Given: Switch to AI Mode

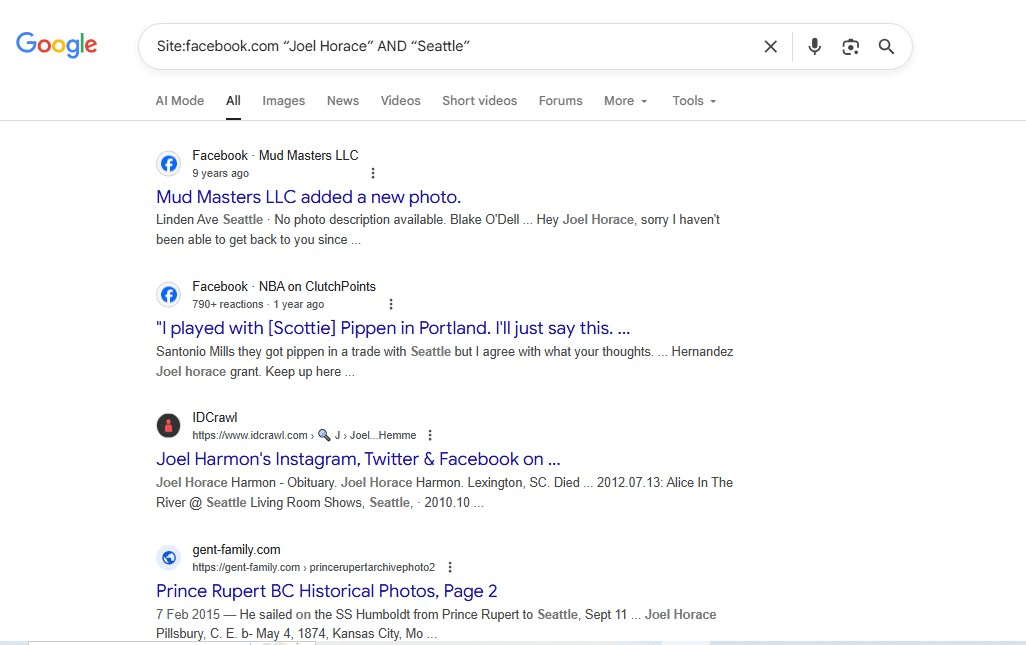Looking at the screenshot, I should (x=179, y=100).
